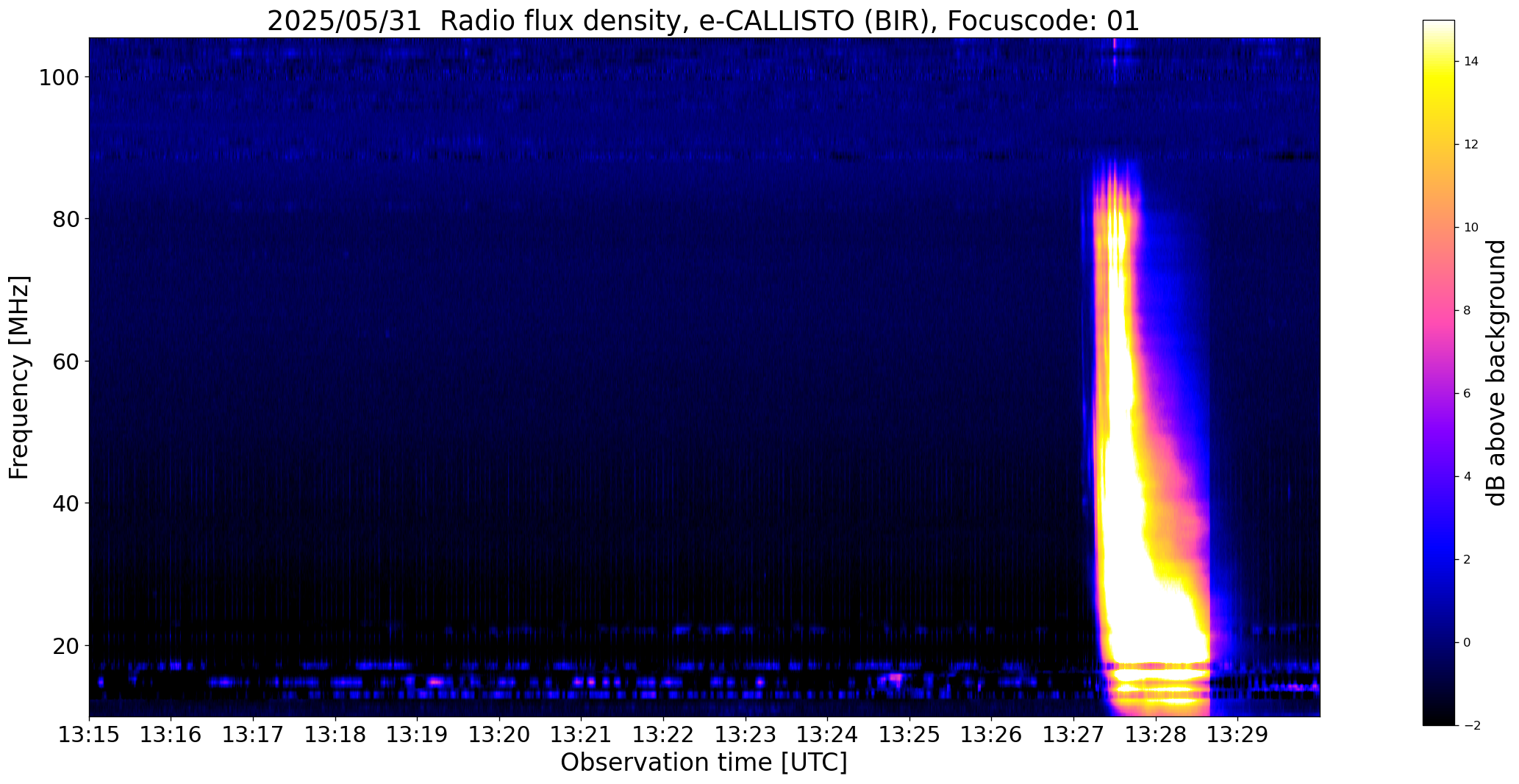Click the colorbar tick label 0
Image resolution: width=1519 pixels, height=784 pixels.
(x=1467, y=643)
